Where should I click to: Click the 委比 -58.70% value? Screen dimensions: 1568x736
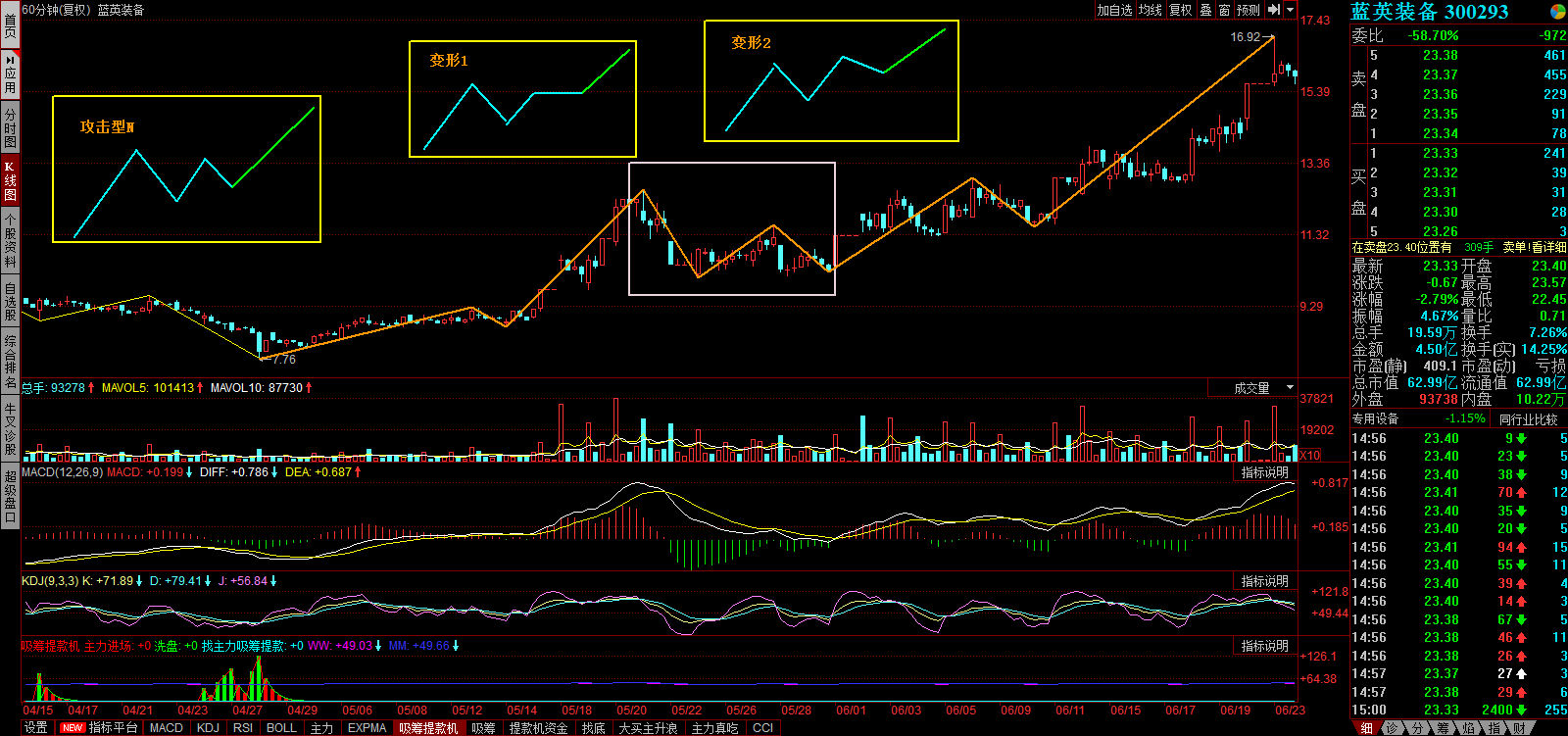click(1433, 35)
